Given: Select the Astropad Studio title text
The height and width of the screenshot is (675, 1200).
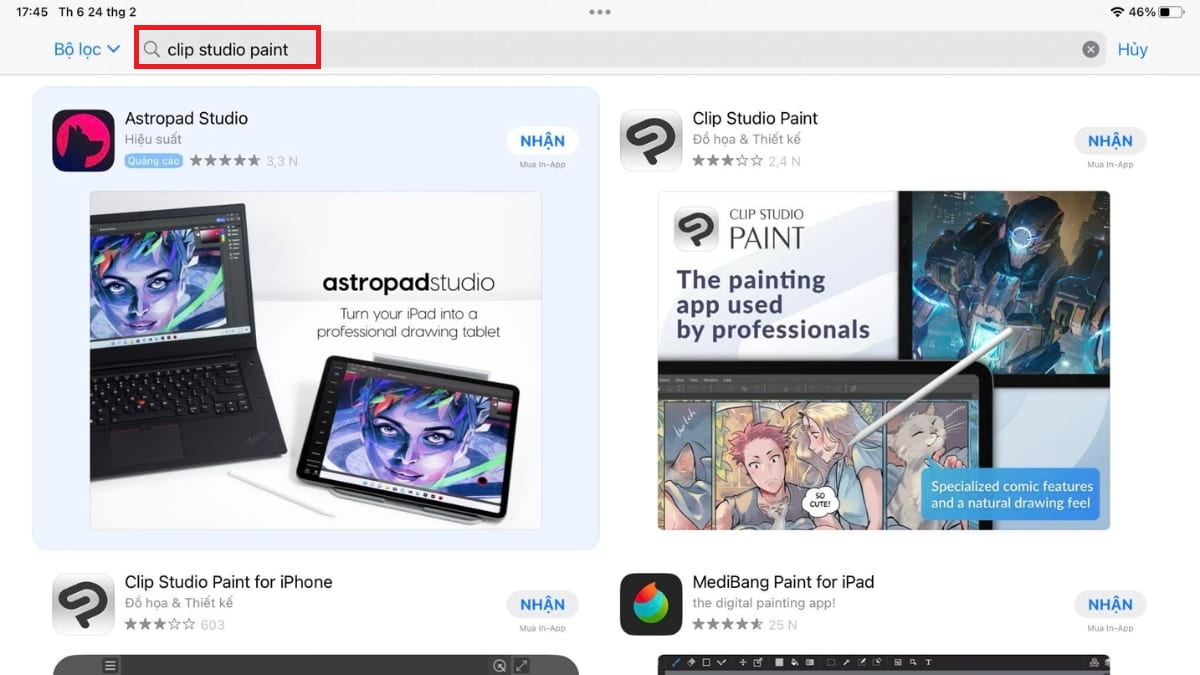Looking at the screenshot, I should click(x=186, y=117).
